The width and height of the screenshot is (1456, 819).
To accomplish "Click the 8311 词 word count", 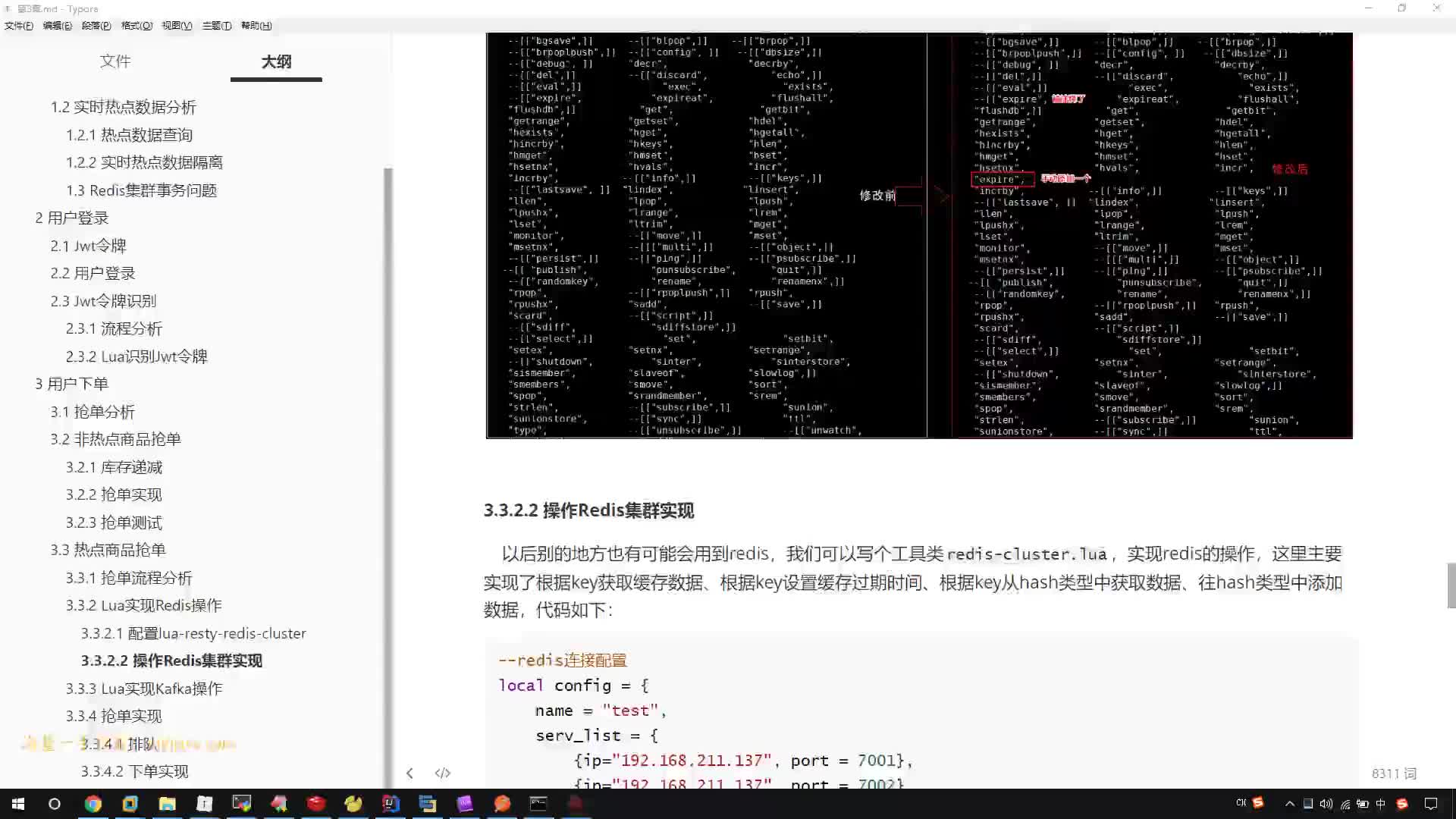I will [1394, 773].
